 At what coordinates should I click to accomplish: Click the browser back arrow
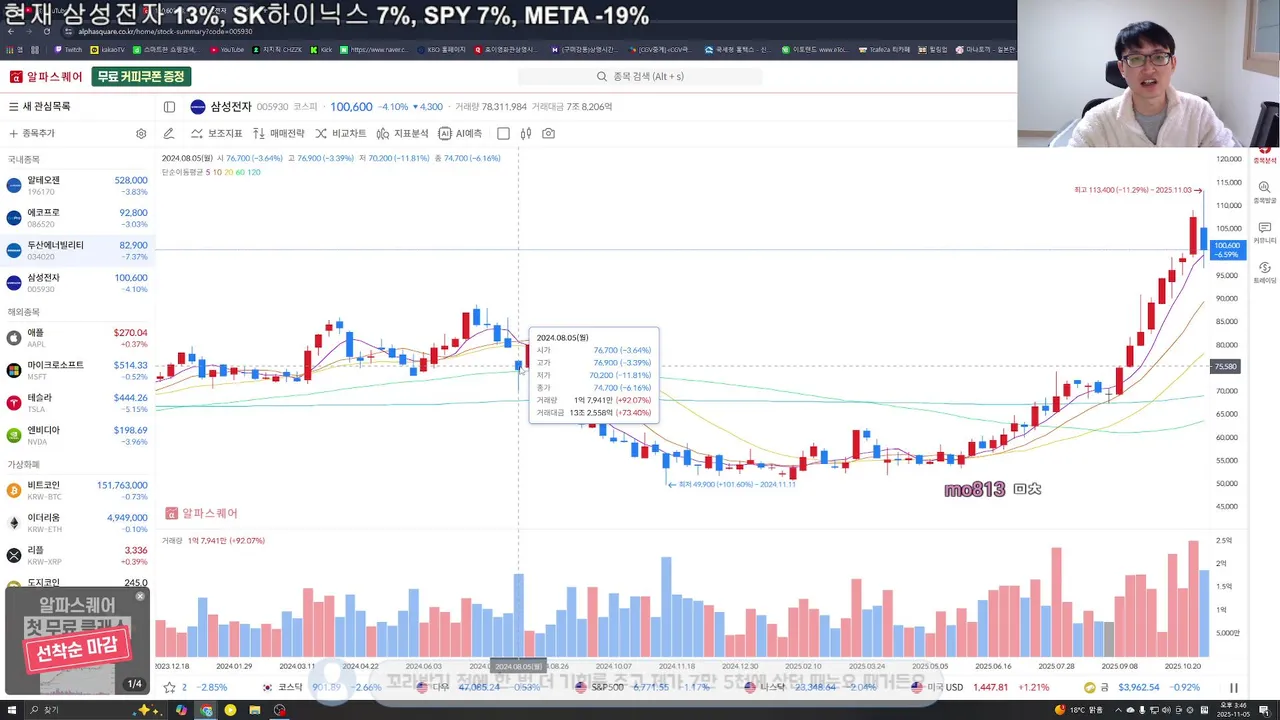(12, 31)
